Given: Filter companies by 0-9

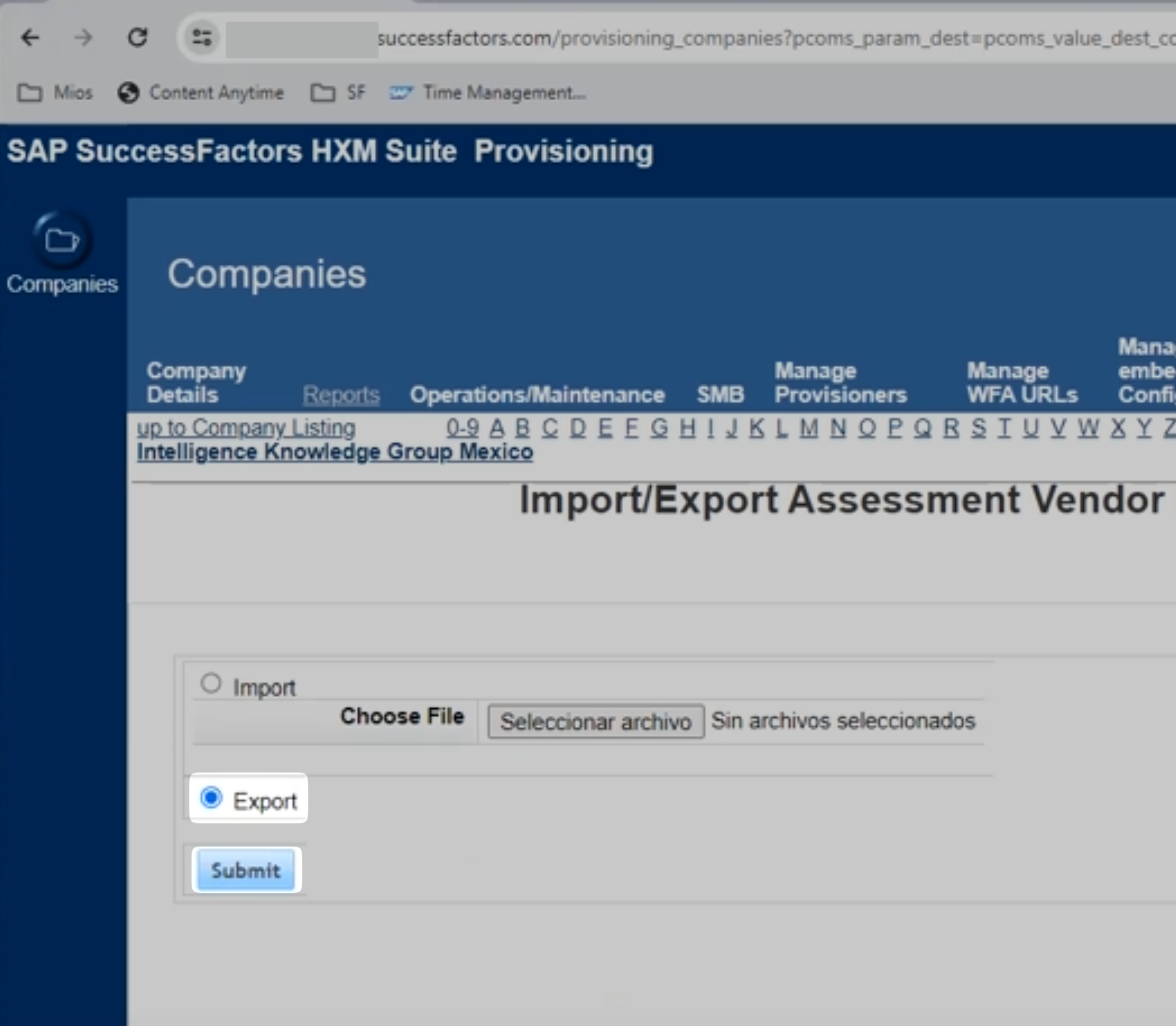Looking at the screenshot, I should point(462,428).
